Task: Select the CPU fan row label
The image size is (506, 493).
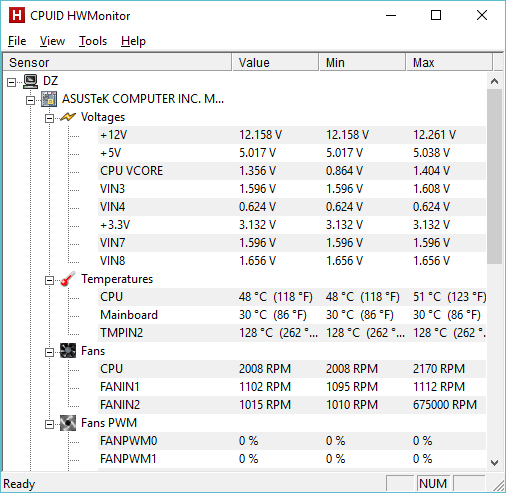Action: [112, 369]
